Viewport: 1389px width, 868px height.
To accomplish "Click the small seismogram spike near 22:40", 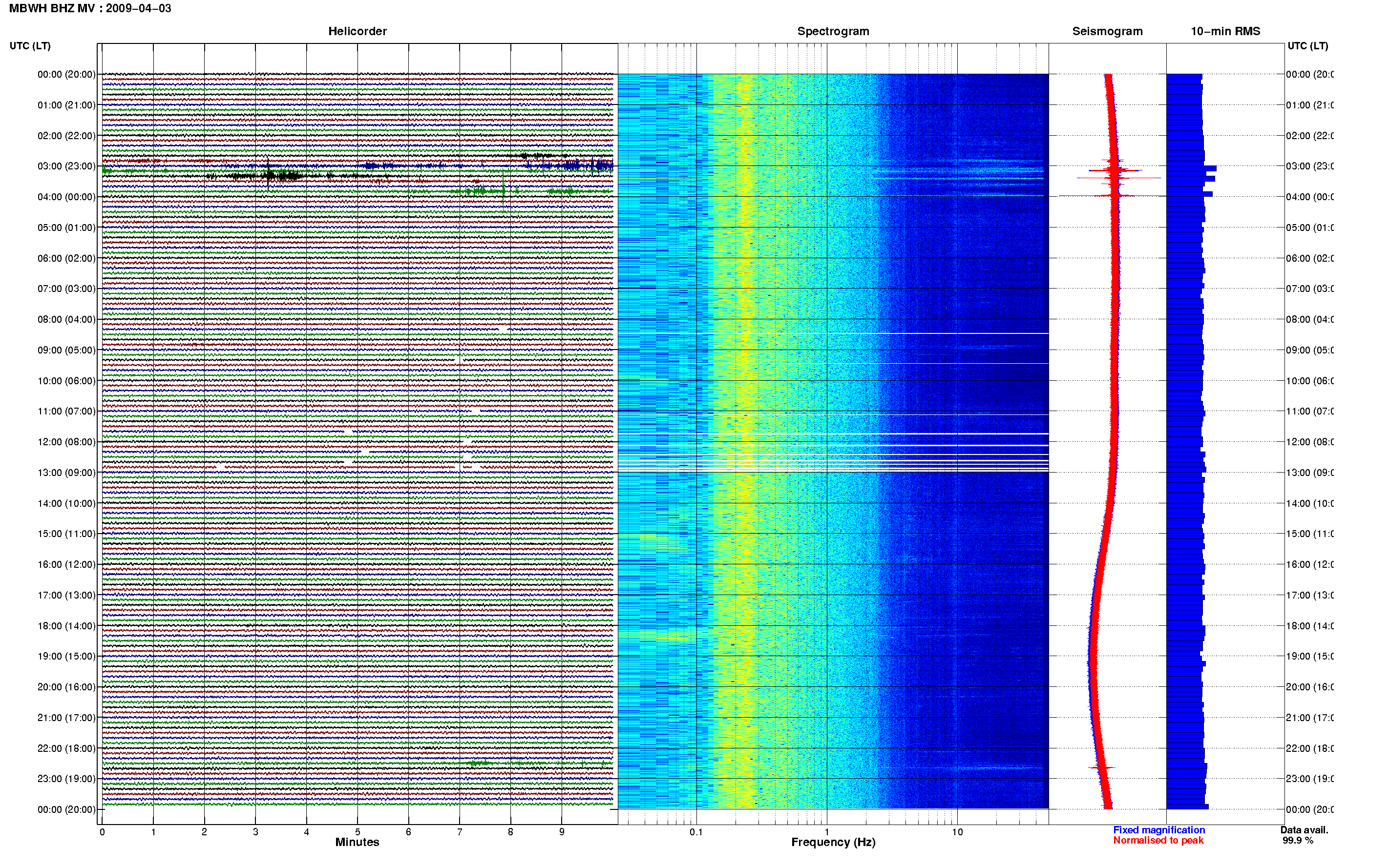I will pyautogui.click(x=1102, y=767).
